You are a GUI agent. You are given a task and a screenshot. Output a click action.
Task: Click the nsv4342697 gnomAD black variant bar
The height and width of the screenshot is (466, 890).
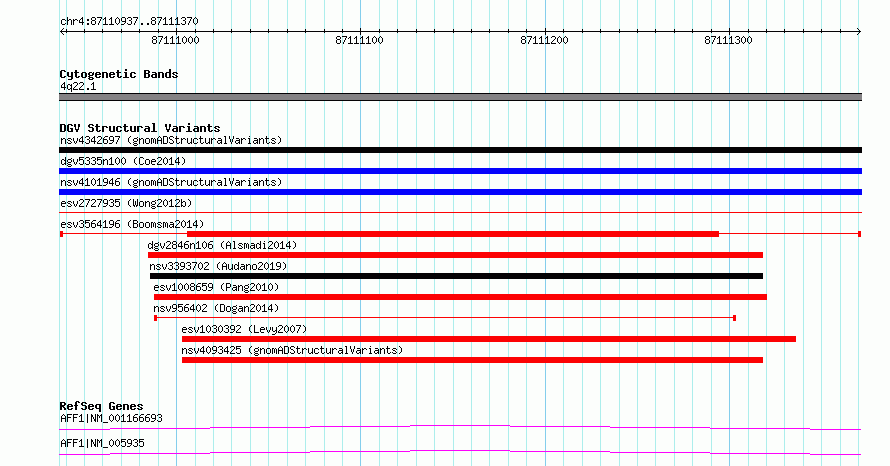460,150
